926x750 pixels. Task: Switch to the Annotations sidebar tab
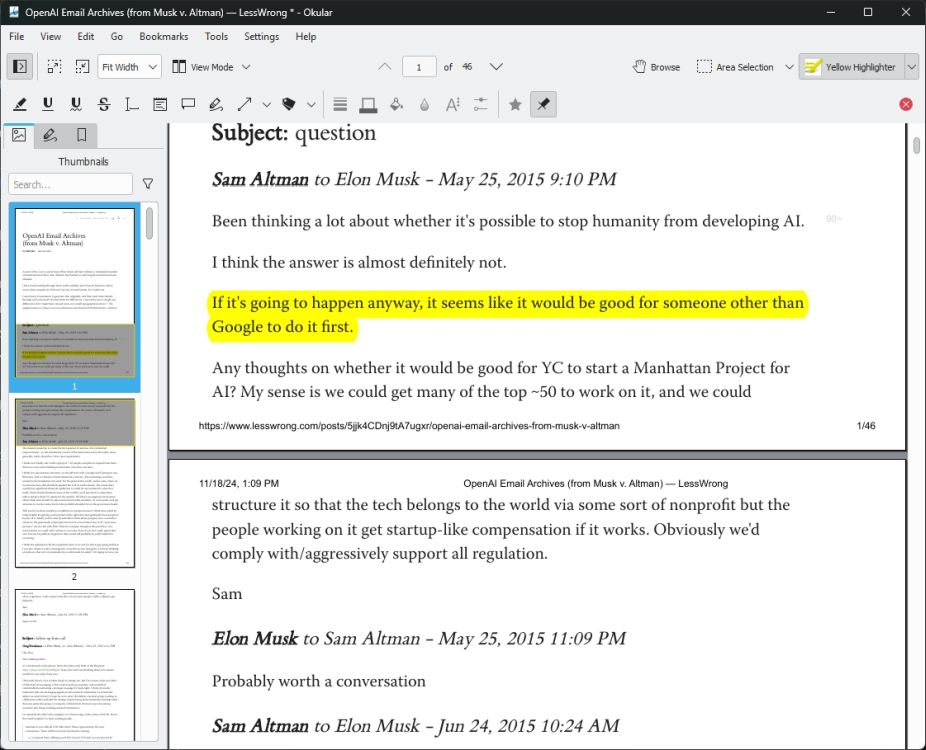click(50, 135)
